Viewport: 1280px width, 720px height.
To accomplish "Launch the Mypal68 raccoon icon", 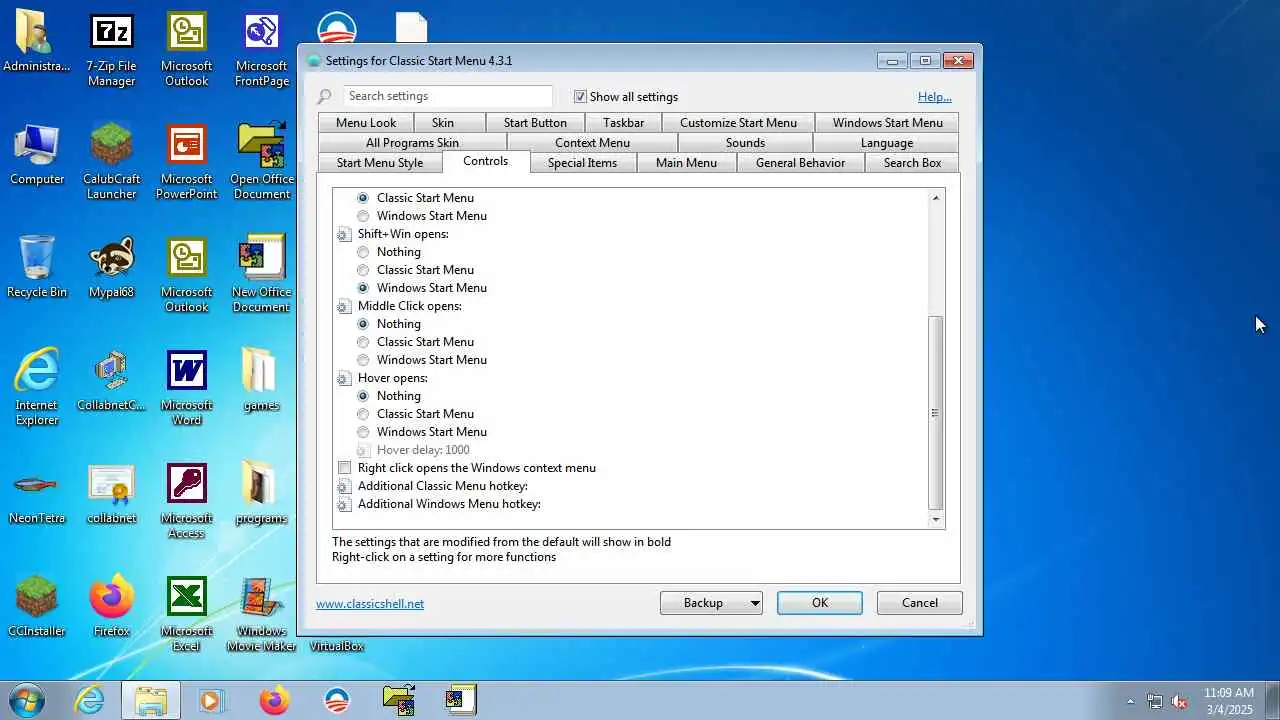I will 111,268.
